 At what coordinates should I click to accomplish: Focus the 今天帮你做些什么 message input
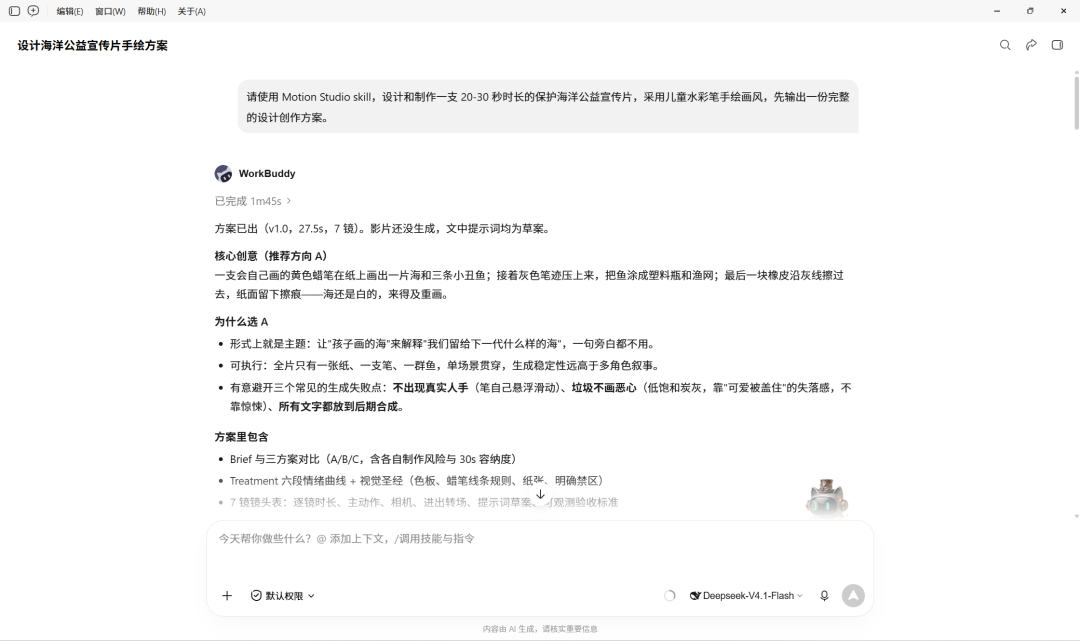click(540, 538)
